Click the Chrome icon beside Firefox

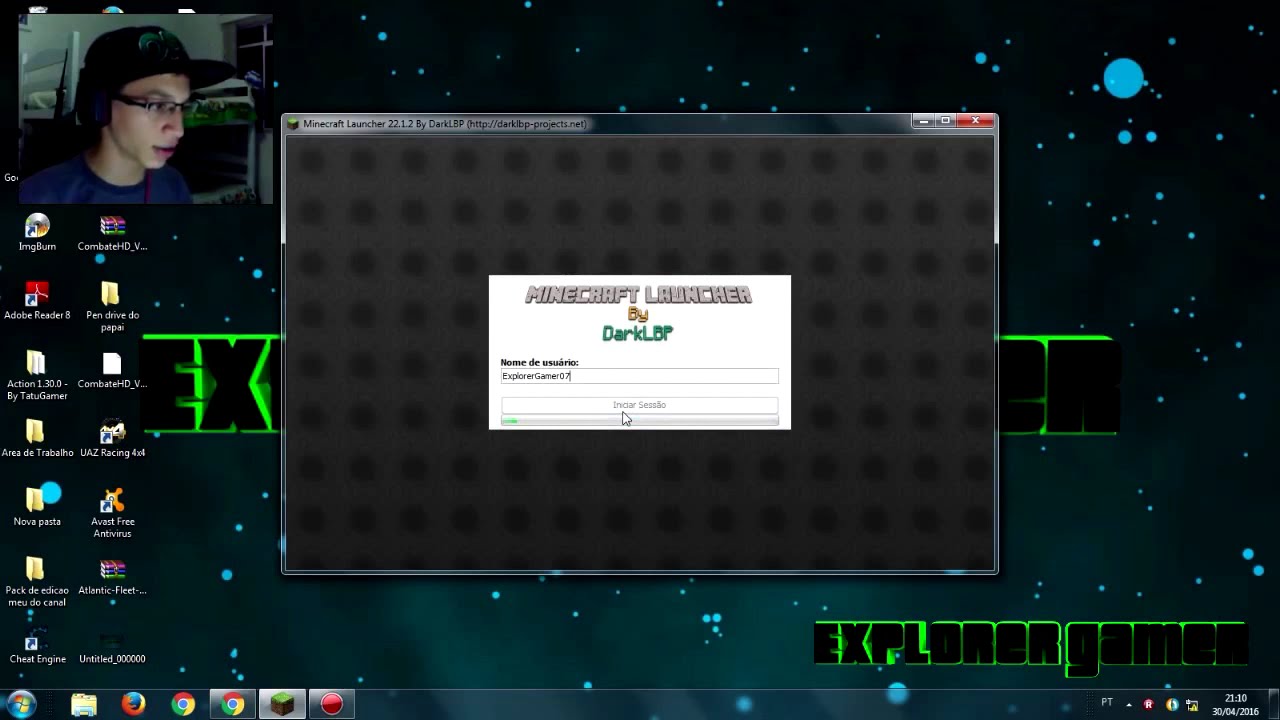click(182, 705)
